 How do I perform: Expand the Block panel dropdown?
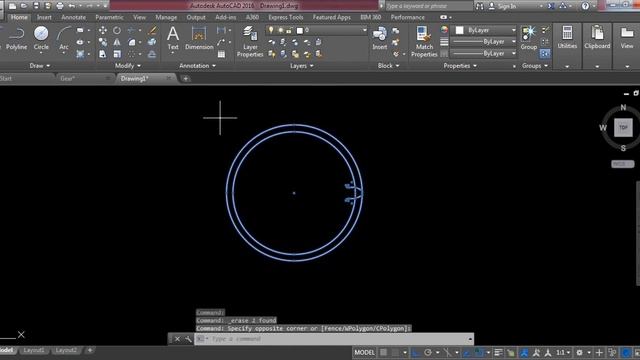tap(388, 66)
